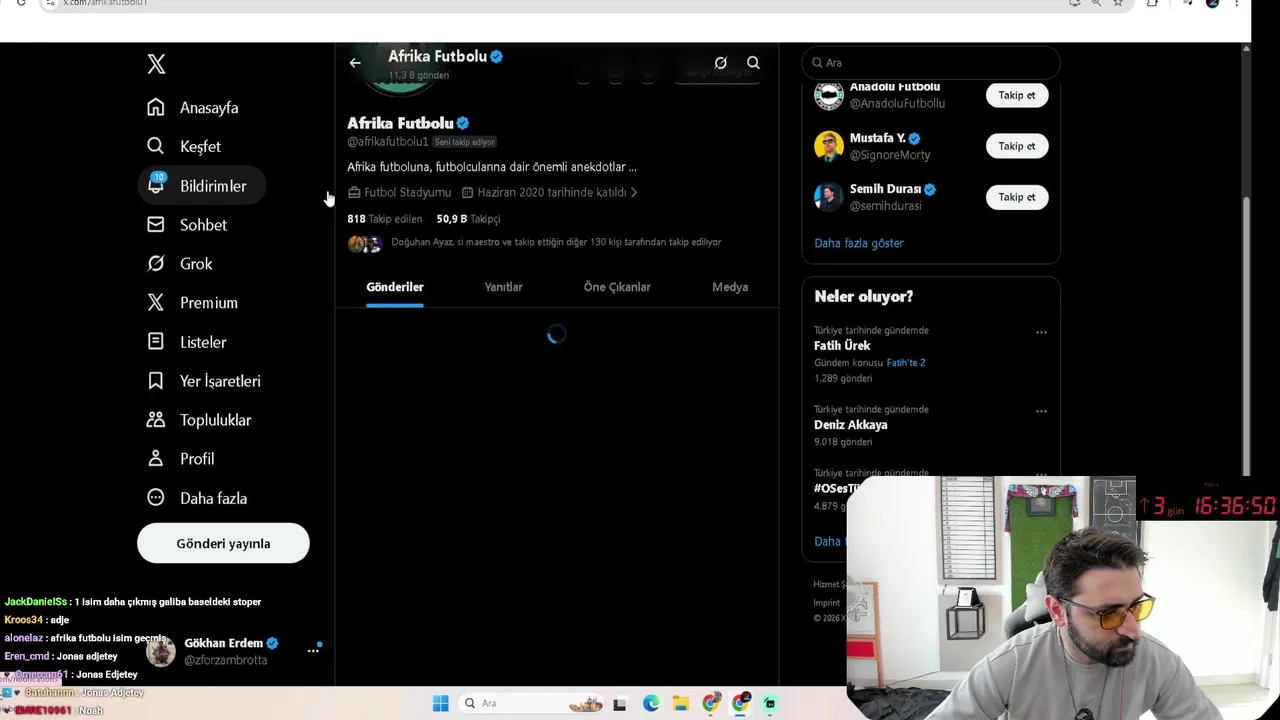Image resolution: width=1280 pixels, height=720 pixels.
Task: Open Fatih'te 2 related topic link
Action: [x=905, y=363]
